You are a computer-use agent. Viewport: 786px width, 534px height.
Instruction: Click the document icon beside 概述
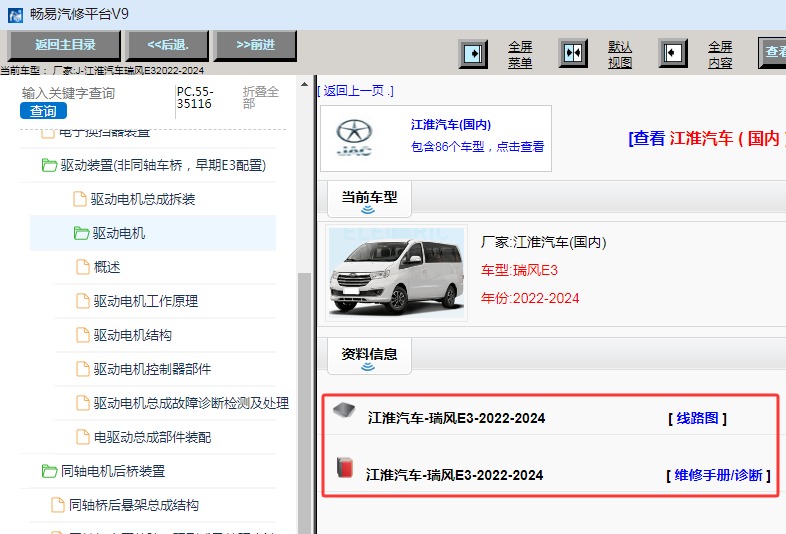[83, 267]
